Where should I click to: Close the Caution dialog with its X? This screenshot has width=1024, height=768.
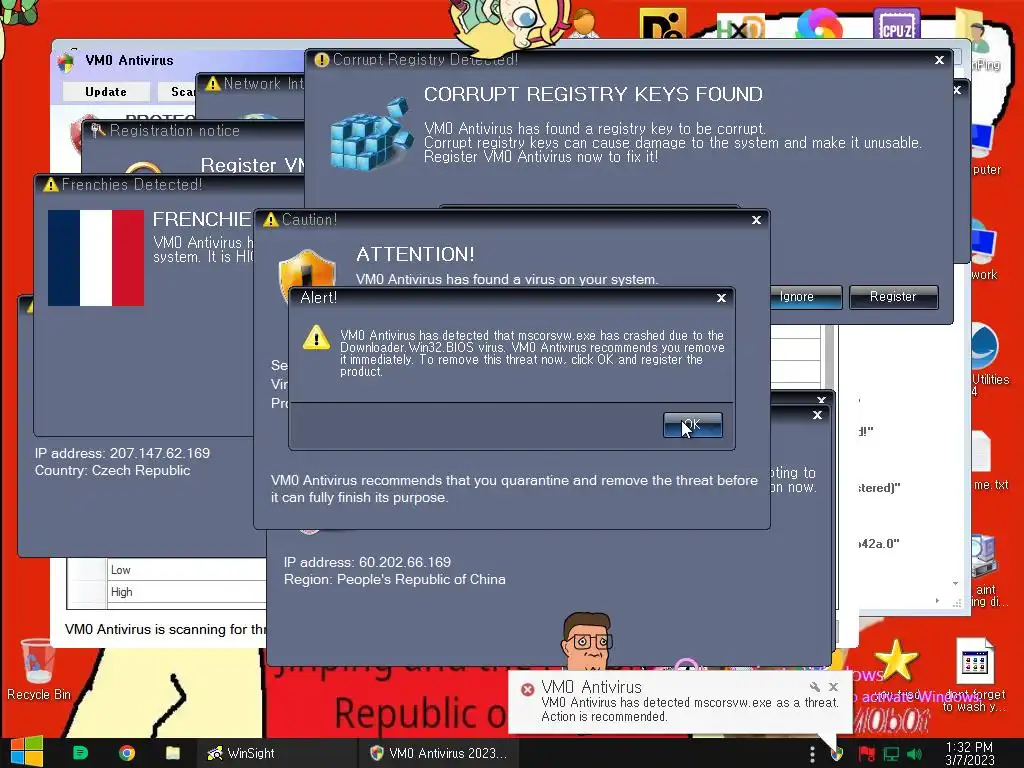coord(756,220)
